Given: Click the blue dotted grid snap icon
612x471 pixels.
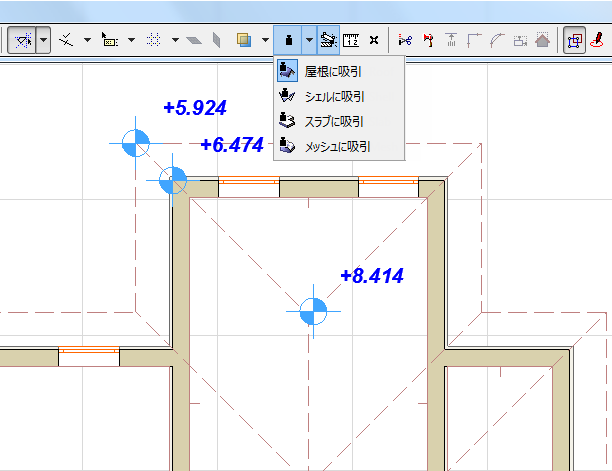Looking at the screenshot, I should (x=154, y=40).
